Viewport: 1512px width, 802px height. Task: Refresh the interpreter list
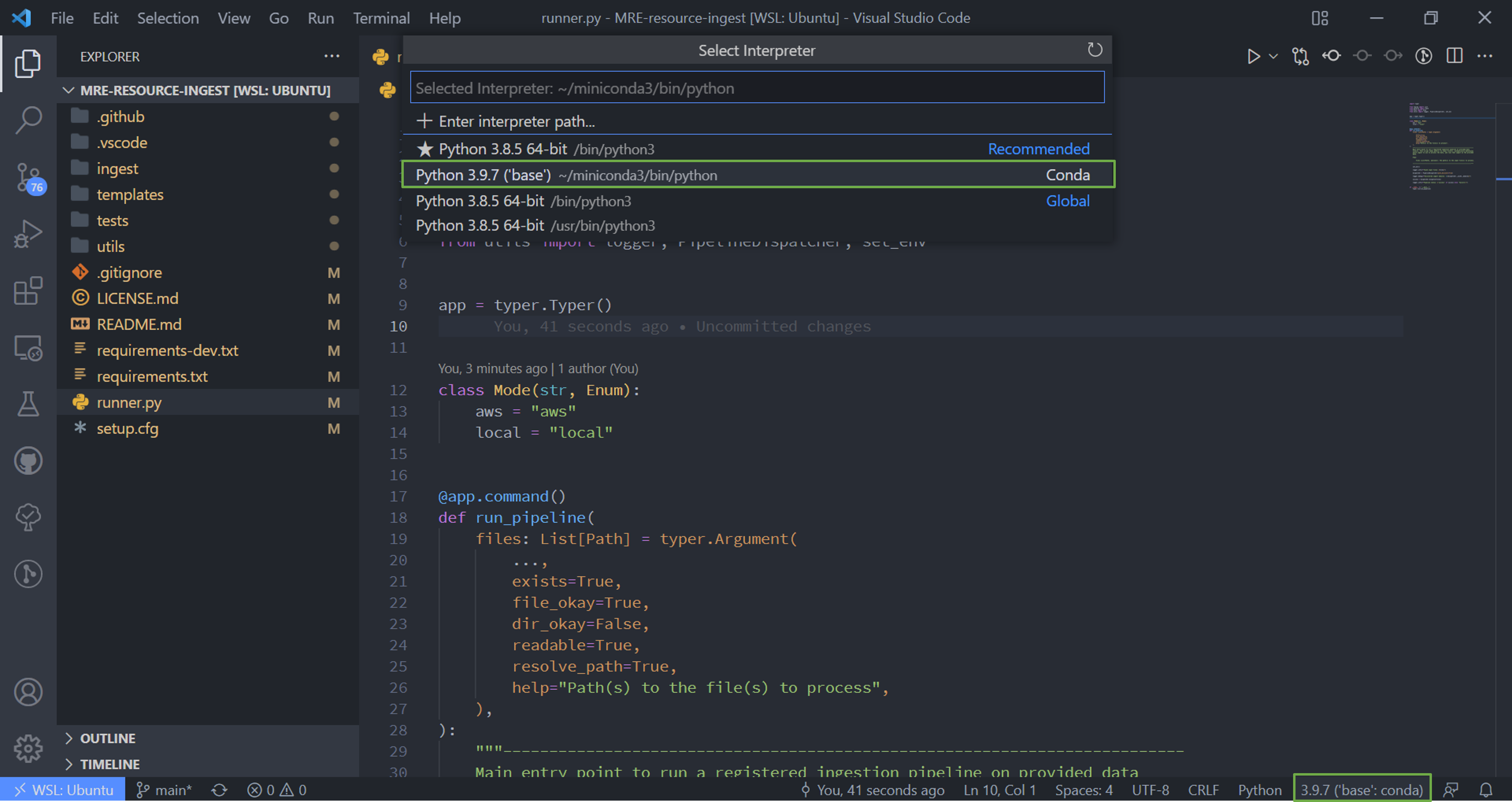pos(1095,50)
